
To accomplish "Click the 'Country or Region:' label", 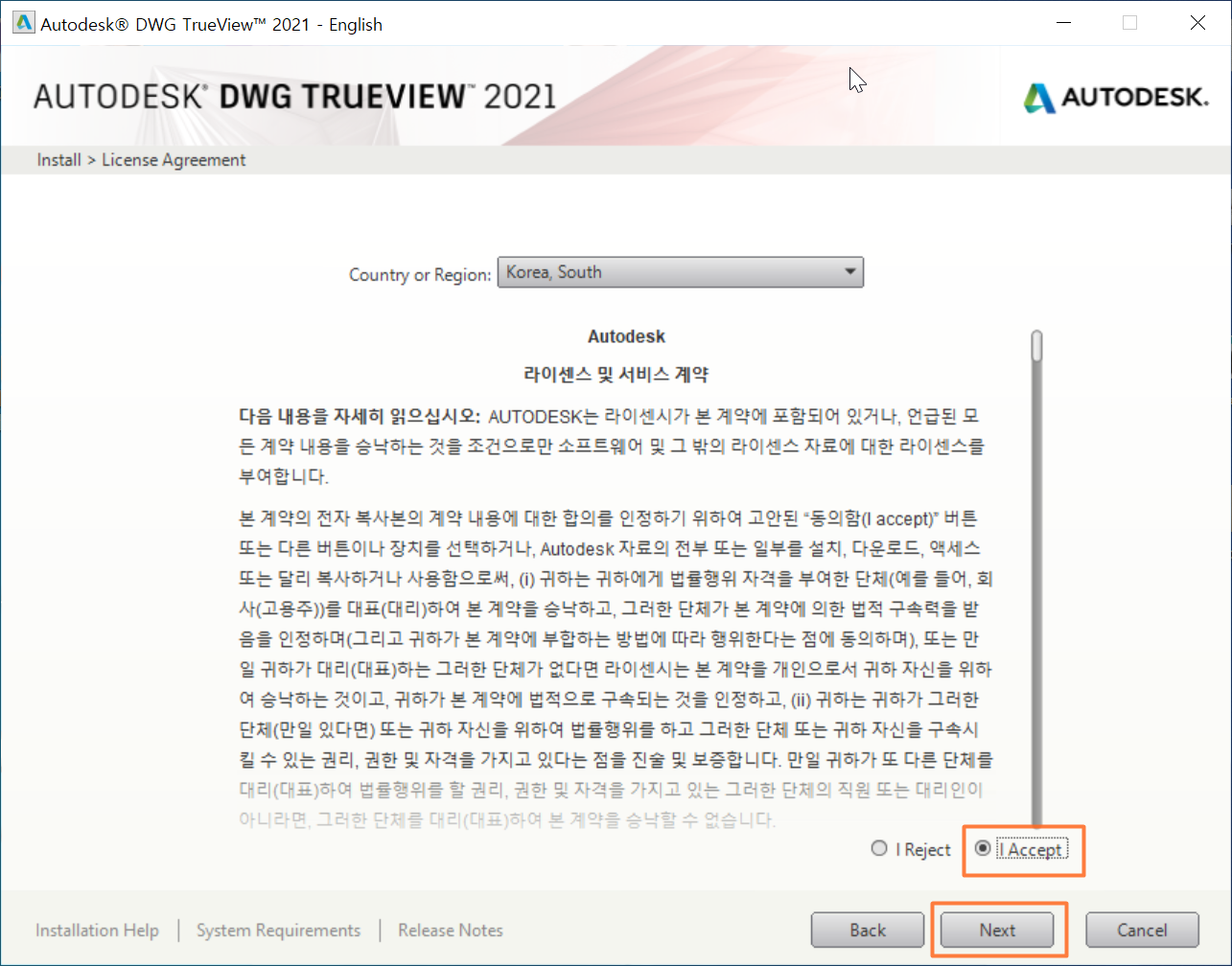I will click(420, 275).
